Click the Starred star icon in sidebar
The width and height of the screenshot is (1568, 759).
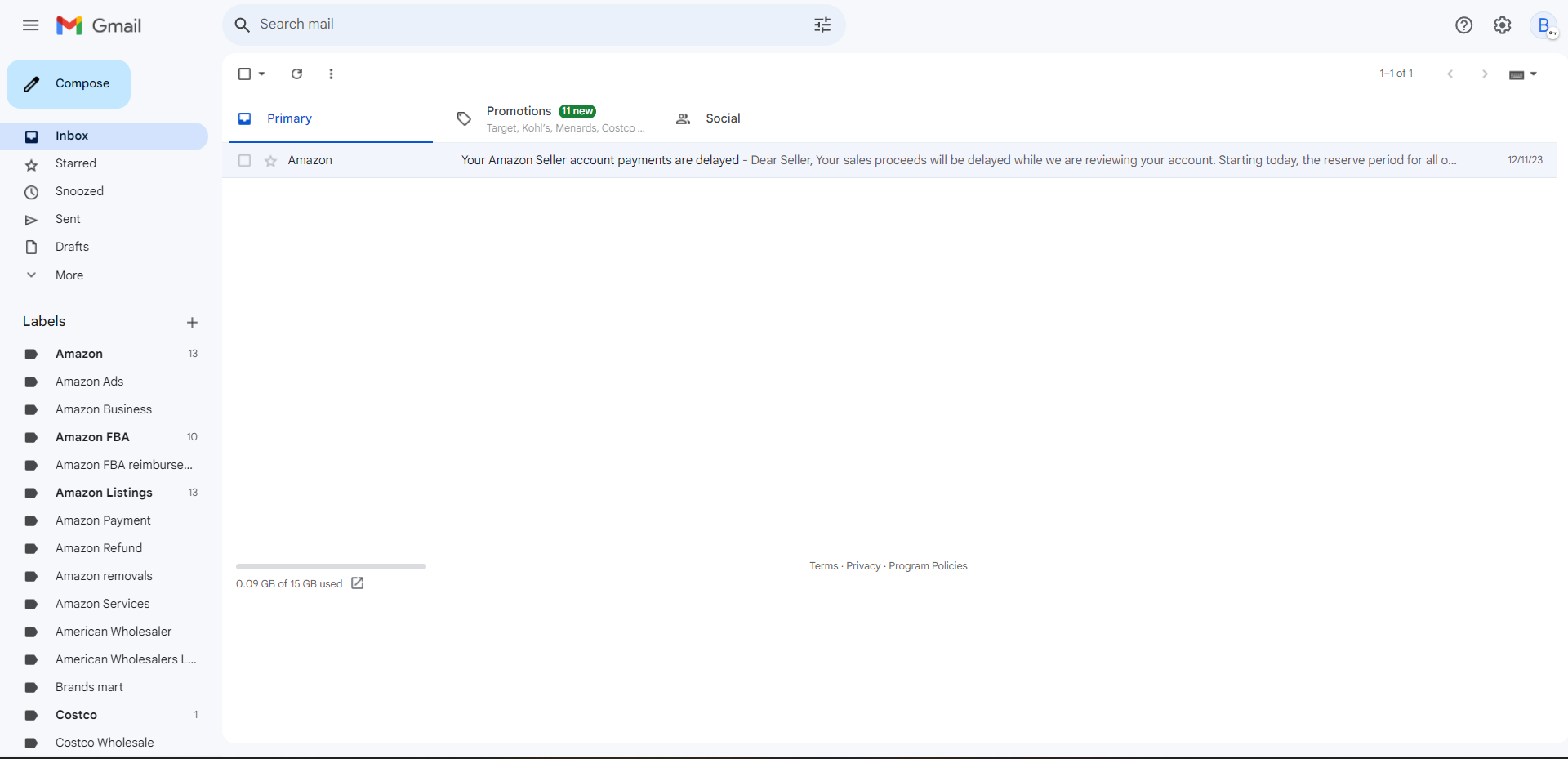click(31, 165)
